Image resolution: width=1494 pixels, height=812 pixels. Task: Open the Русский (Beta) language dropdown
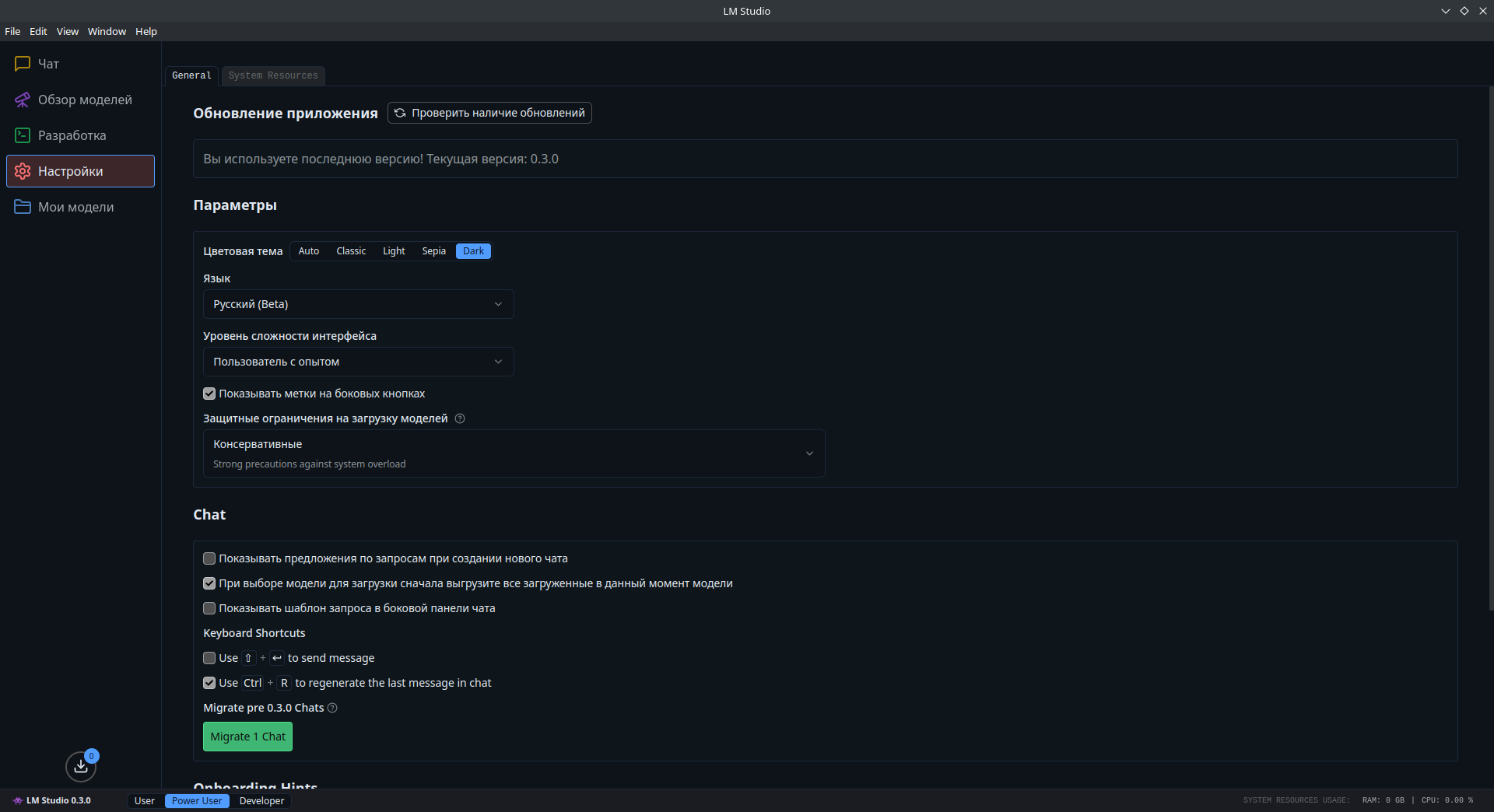point(359,304)
